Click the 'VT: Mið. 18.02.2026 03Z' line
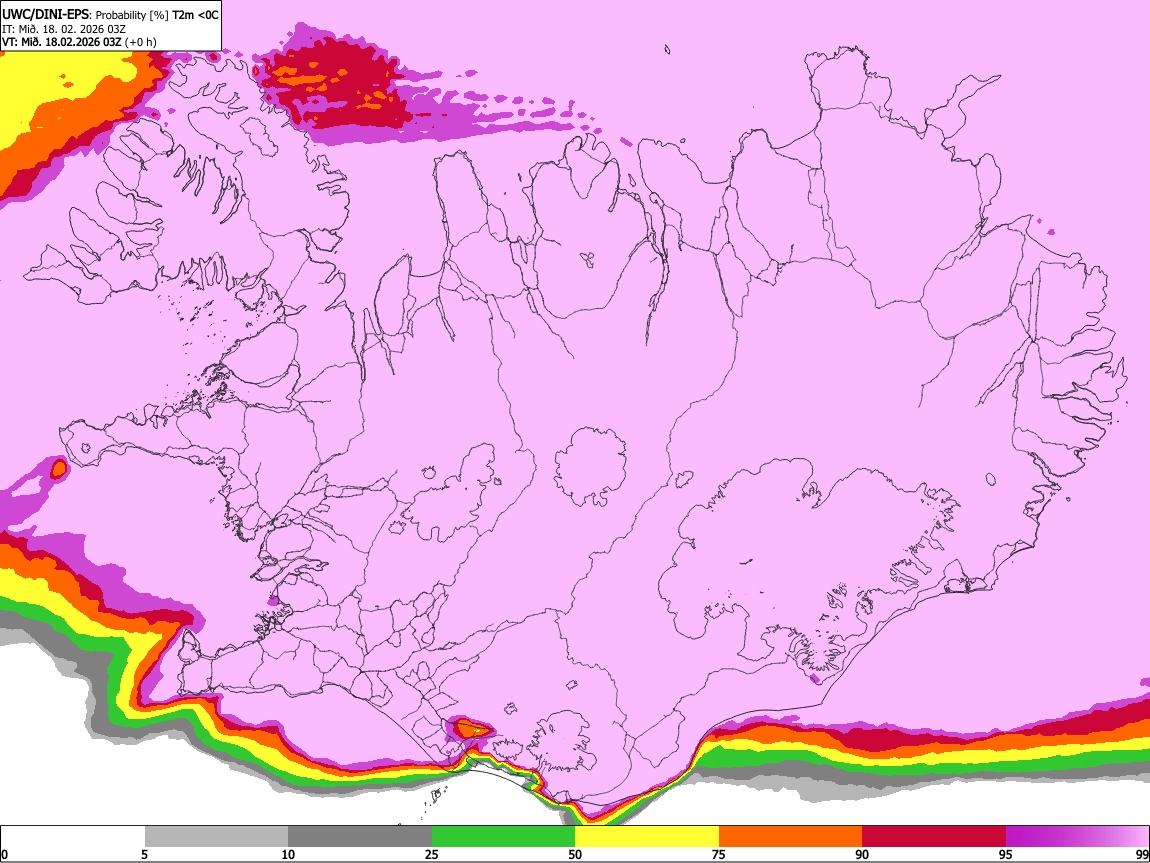This screenshot has height=863, width=1150. [x=62, y=42]
